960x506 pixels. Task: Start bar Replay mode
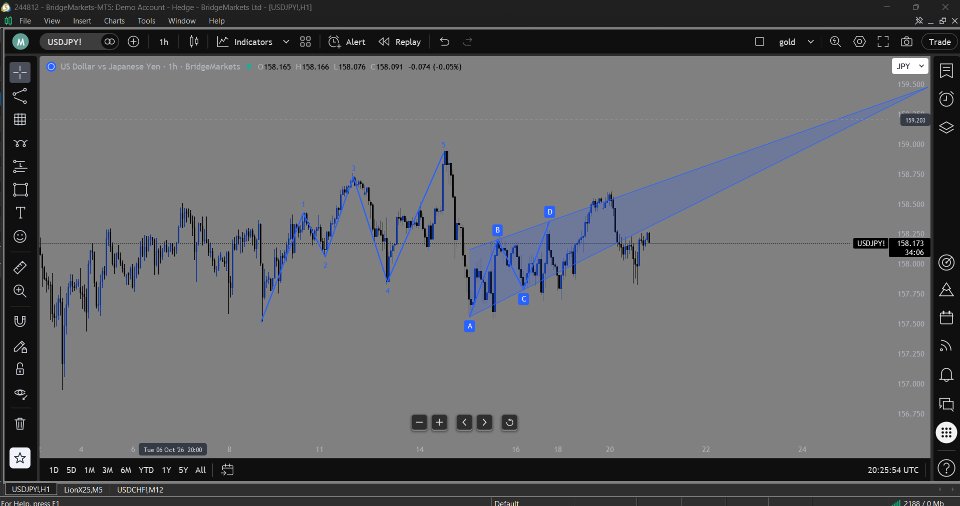coord(400,42)
